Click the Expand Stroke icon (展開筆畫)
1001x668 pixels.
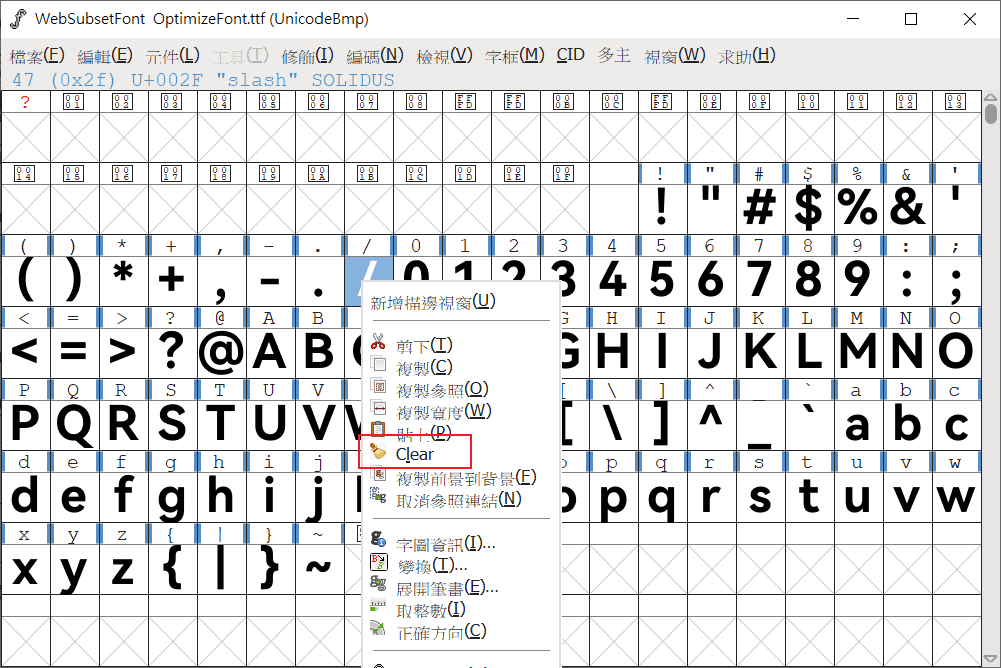378,585
